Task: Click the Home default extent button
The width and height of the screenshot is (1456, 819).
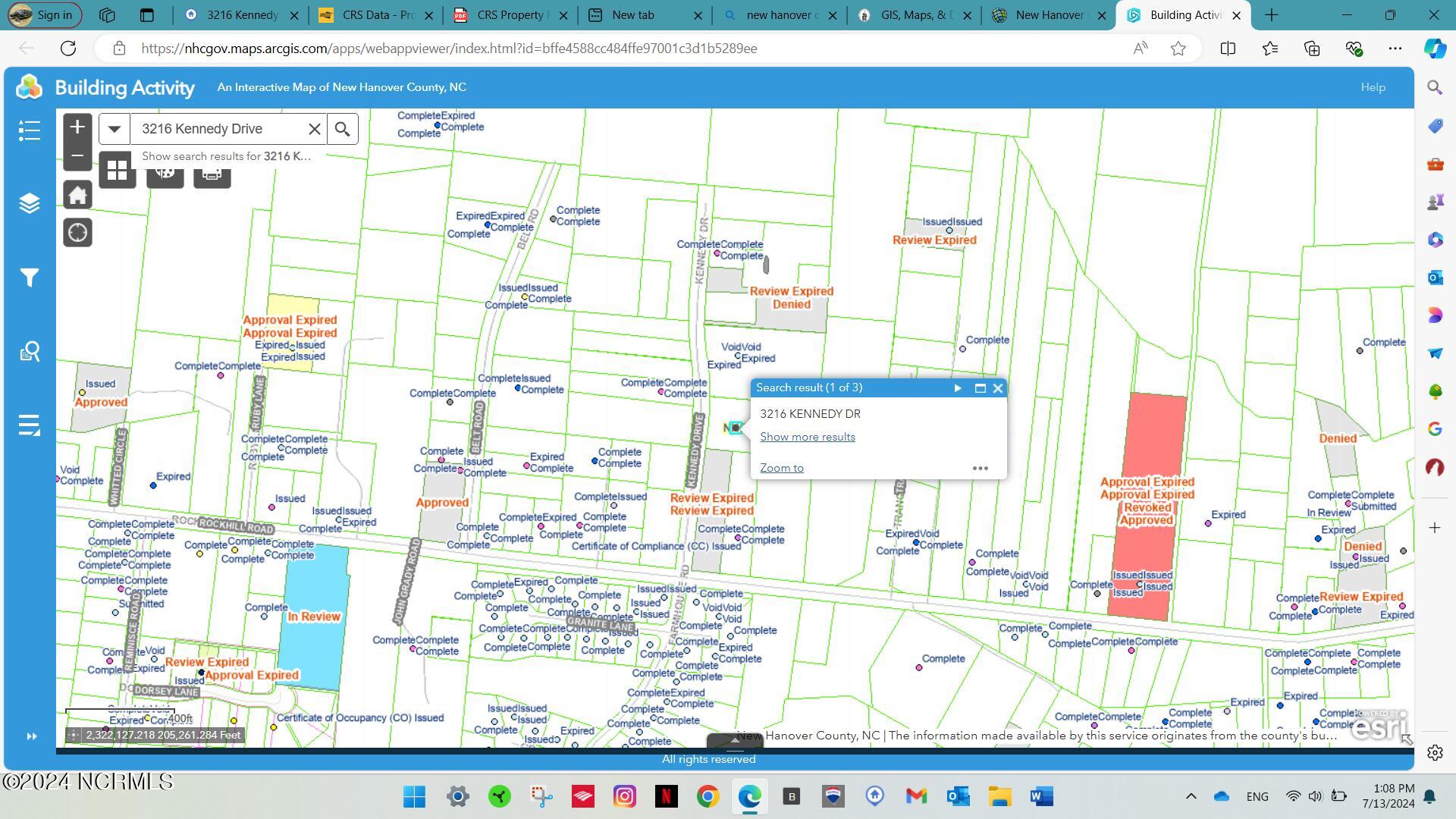Action: pos(77,195)
